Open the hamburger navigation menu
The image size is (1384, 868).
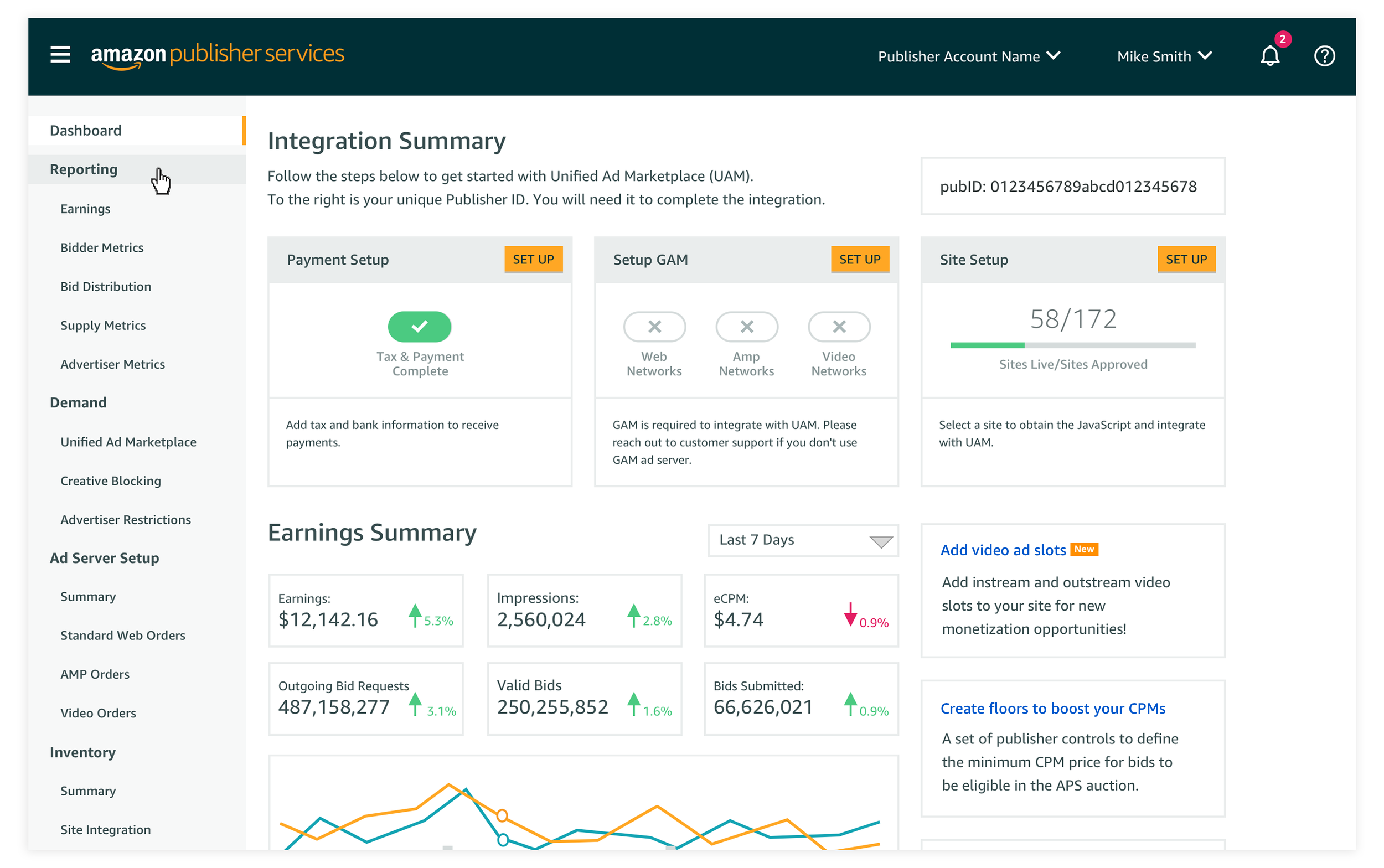(60, 55)
